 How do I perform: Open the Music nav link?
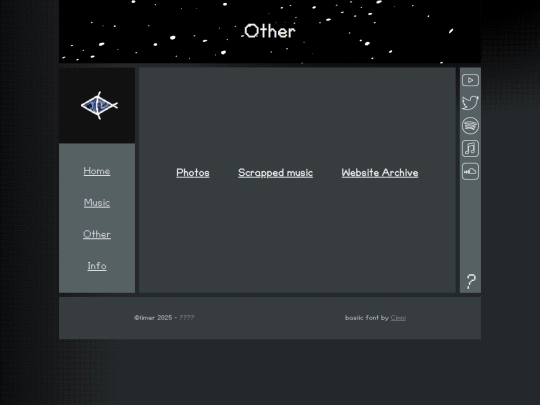(97, 202)
